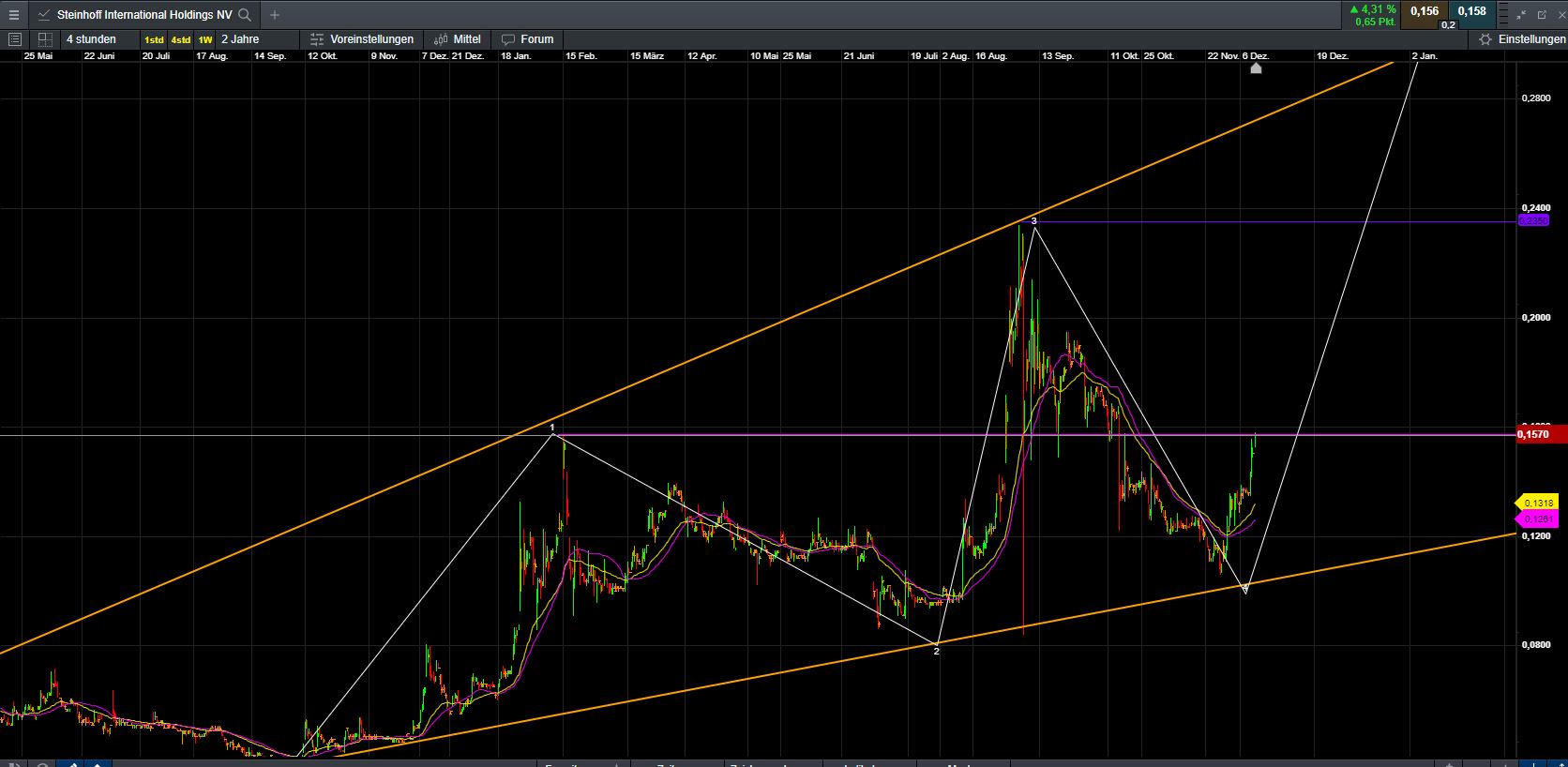Screen dimensions: 1568x767
Task: Open the list view panel icon
Action: tap(14, 39)
